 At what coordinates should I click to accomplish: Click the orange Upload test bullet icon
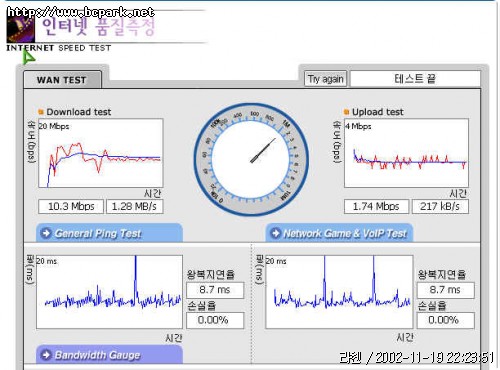pyautogui.click(x=346, y=112)
